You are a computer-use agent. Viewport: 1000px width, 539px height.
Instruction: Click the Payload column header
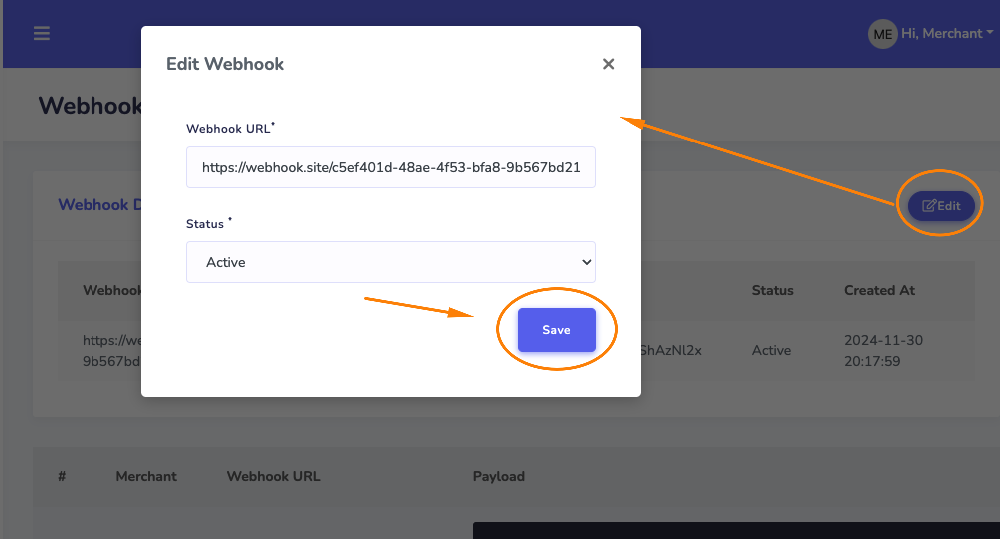(499, 476)
